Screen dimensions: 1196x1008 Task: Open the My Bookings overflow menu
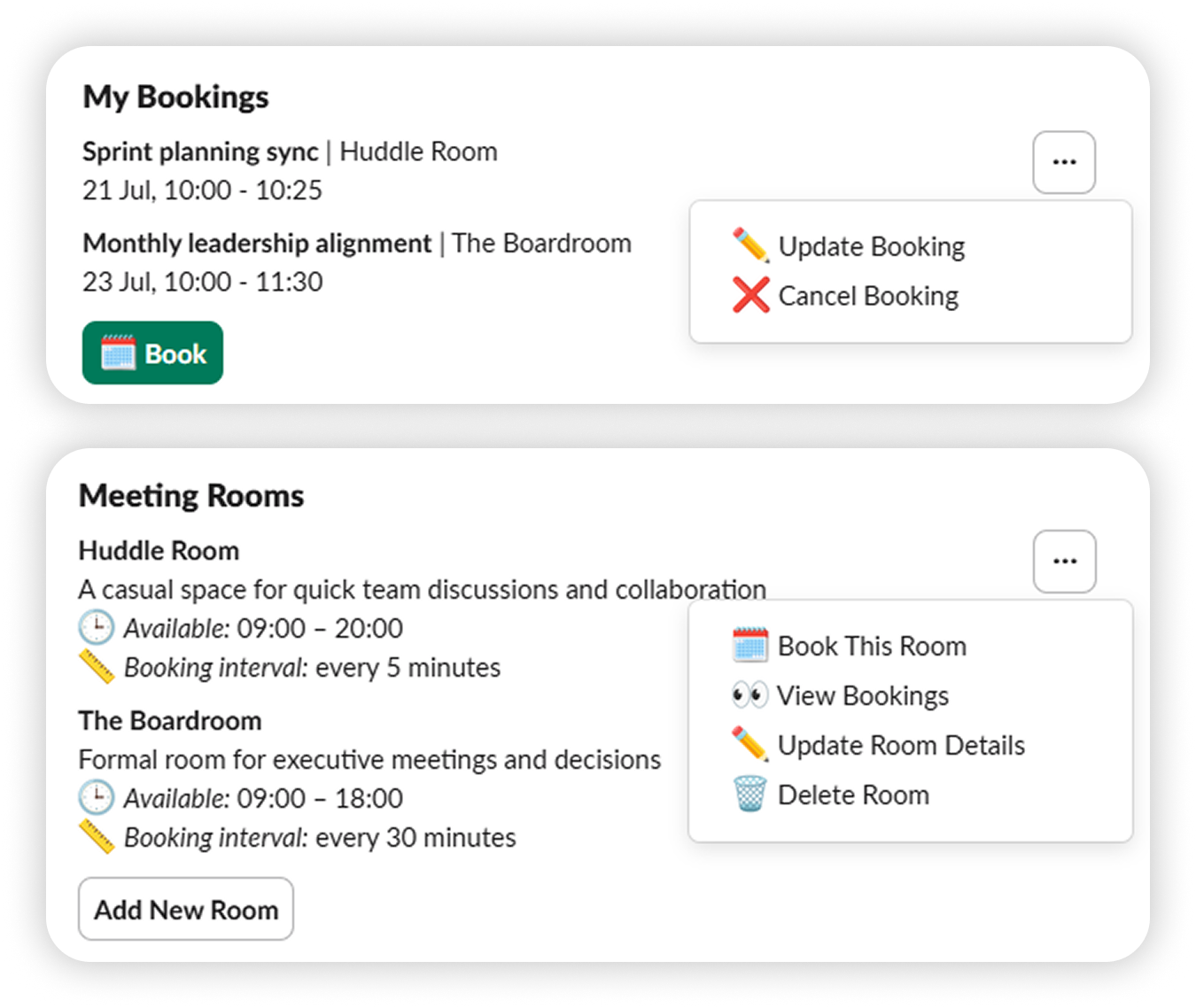[x=1064, y=162]
